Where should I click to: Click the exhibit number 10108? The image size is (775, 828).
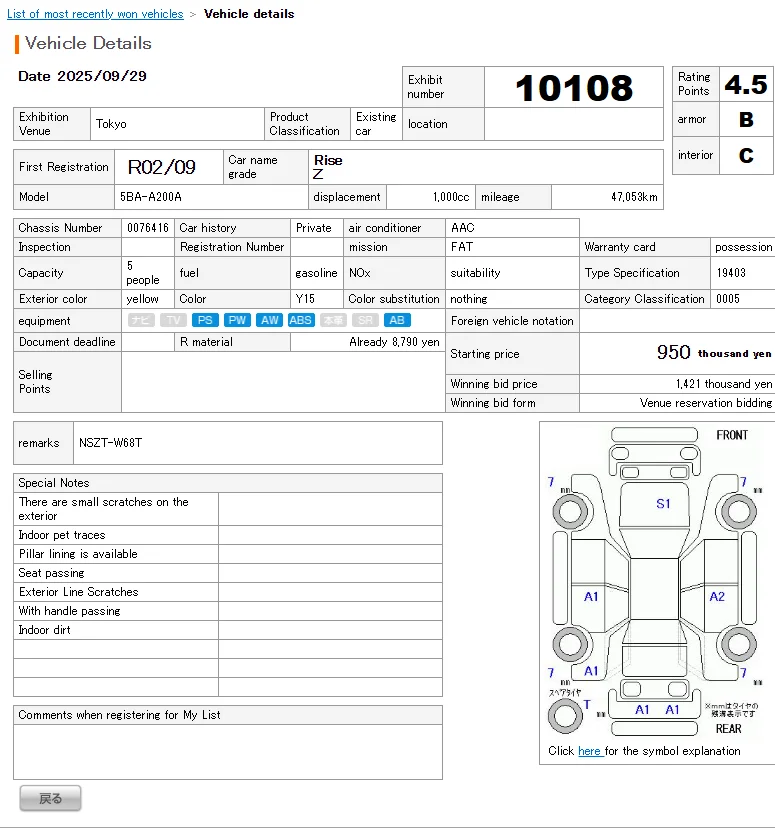pos(574,88)
